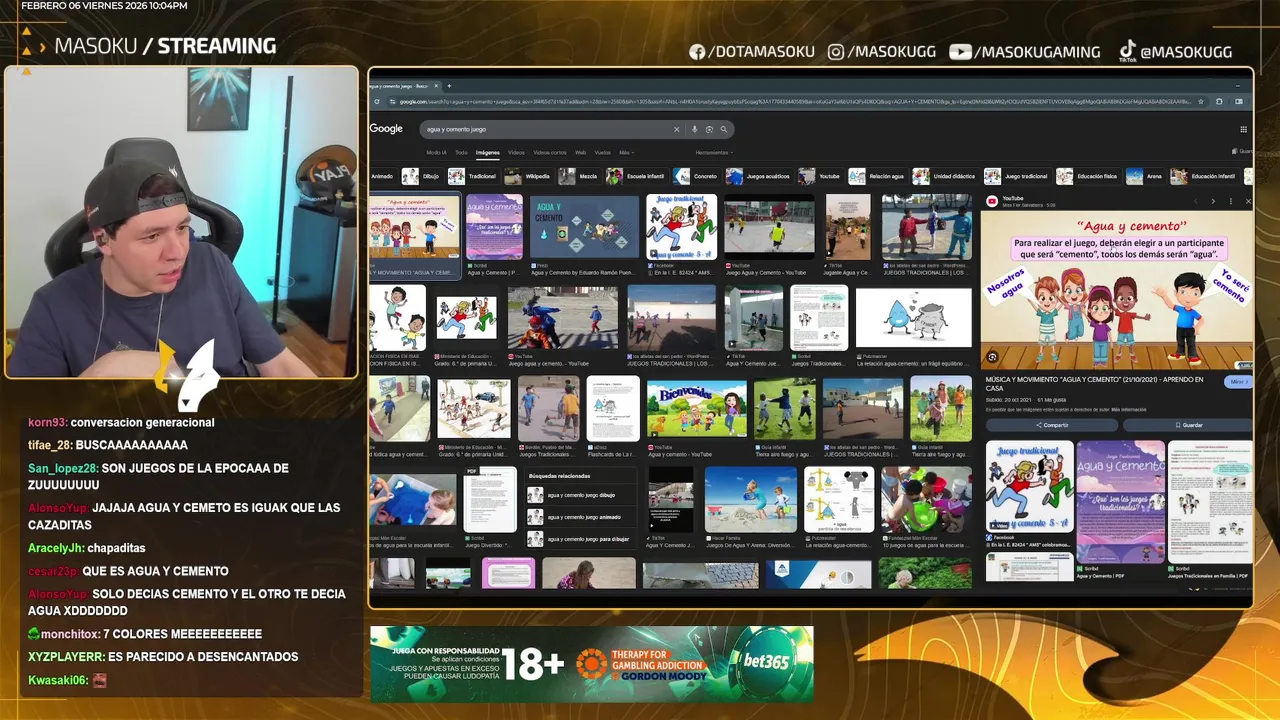Close the 'agua y cemento juego' tab
Image resolution: width=1280 pixels, height=720 pixels.
[436, 86]
